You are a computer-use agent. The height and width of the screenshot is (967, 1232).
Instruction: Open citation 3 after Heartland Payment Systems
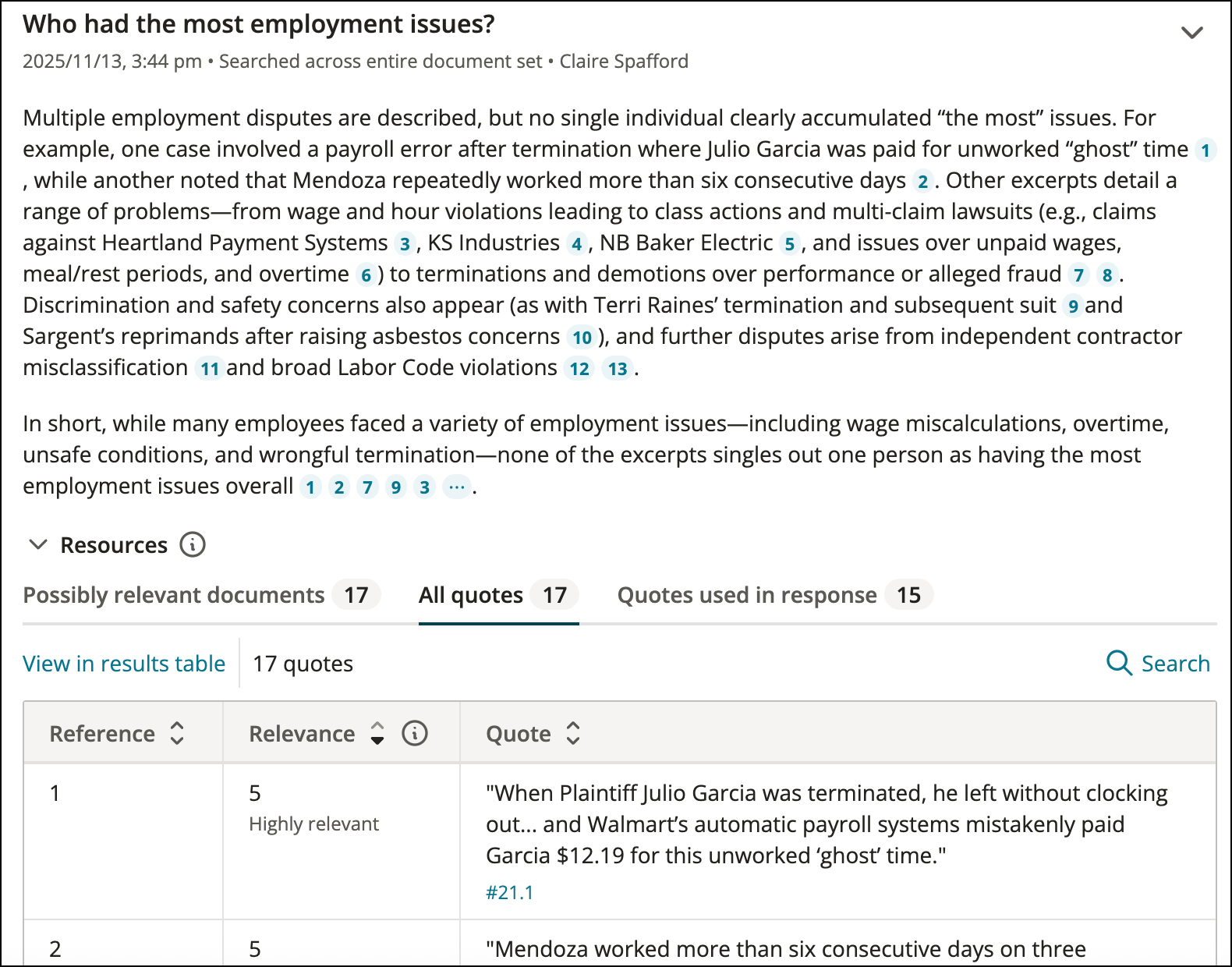coord(404,243)
